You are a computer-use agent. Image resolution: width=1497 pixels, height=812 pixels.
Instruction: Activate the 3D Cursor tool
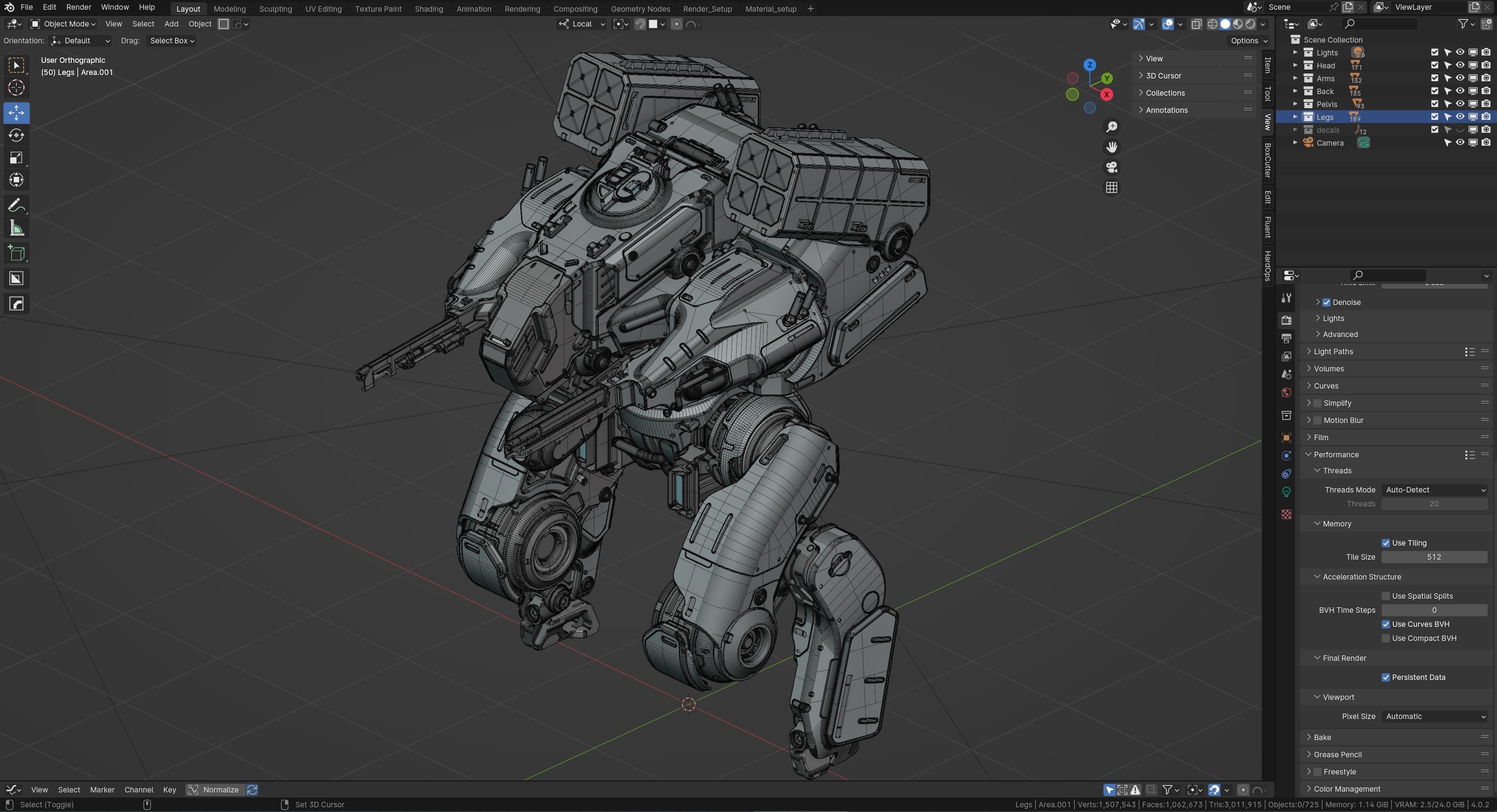pyautogui.click(x=16, y=88)
